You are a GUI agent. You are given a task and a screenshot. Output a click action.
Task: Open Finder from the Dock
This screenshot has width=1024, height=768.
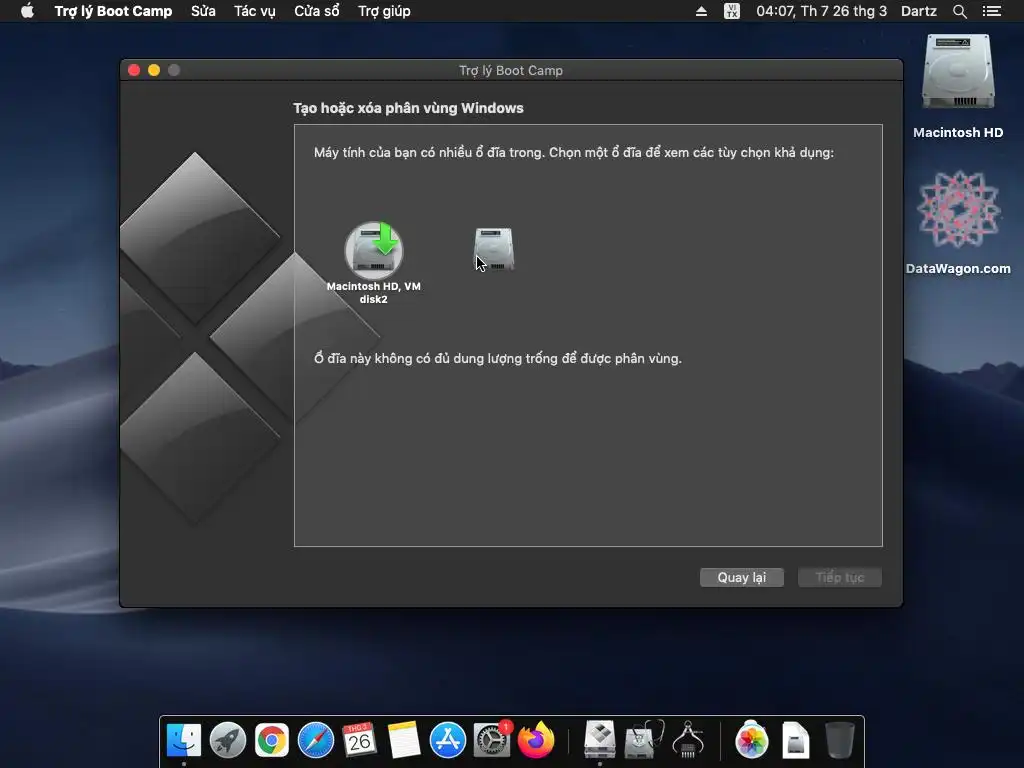coord(184,740)
